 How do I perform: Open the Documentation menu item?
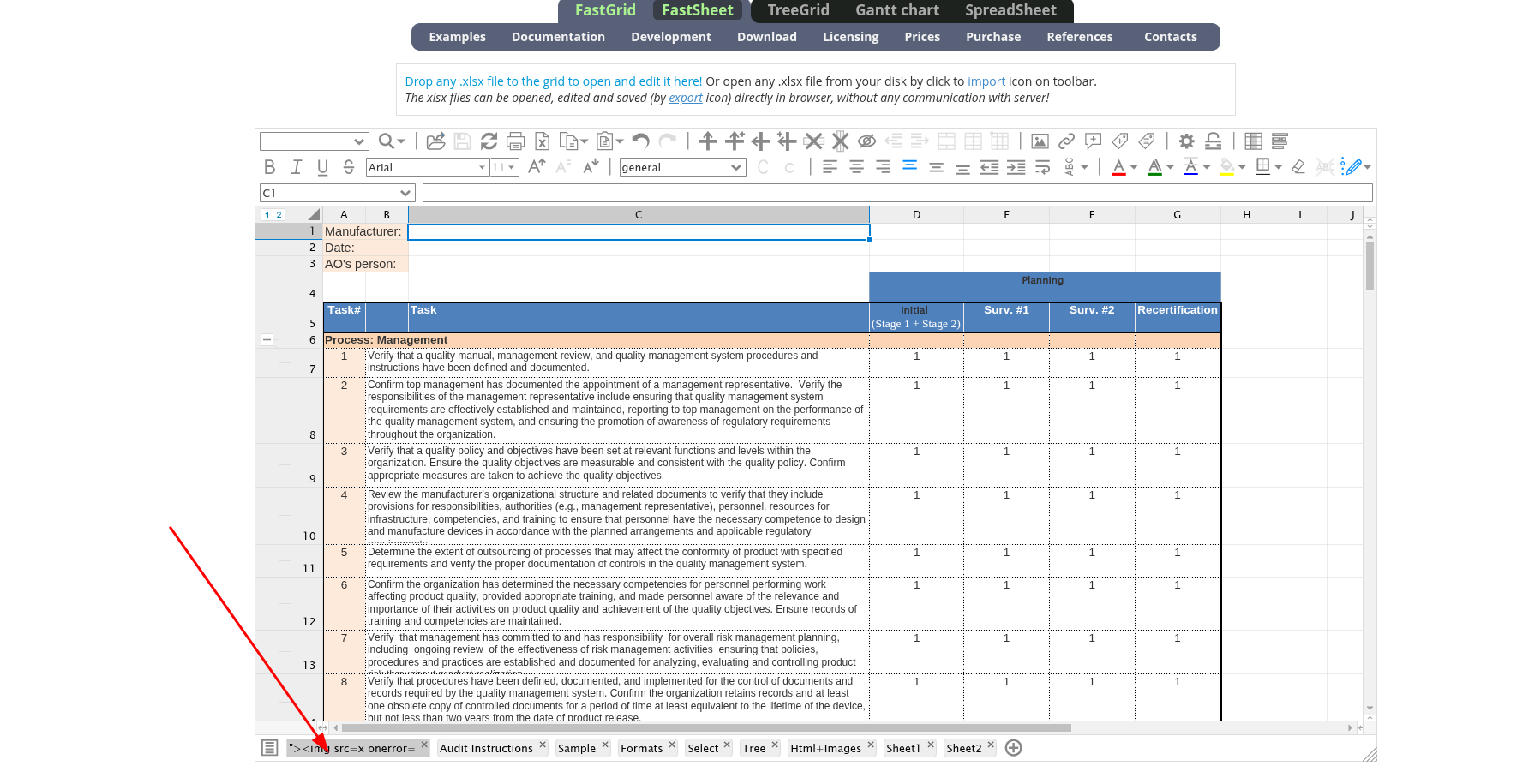(x=558, y=37)
